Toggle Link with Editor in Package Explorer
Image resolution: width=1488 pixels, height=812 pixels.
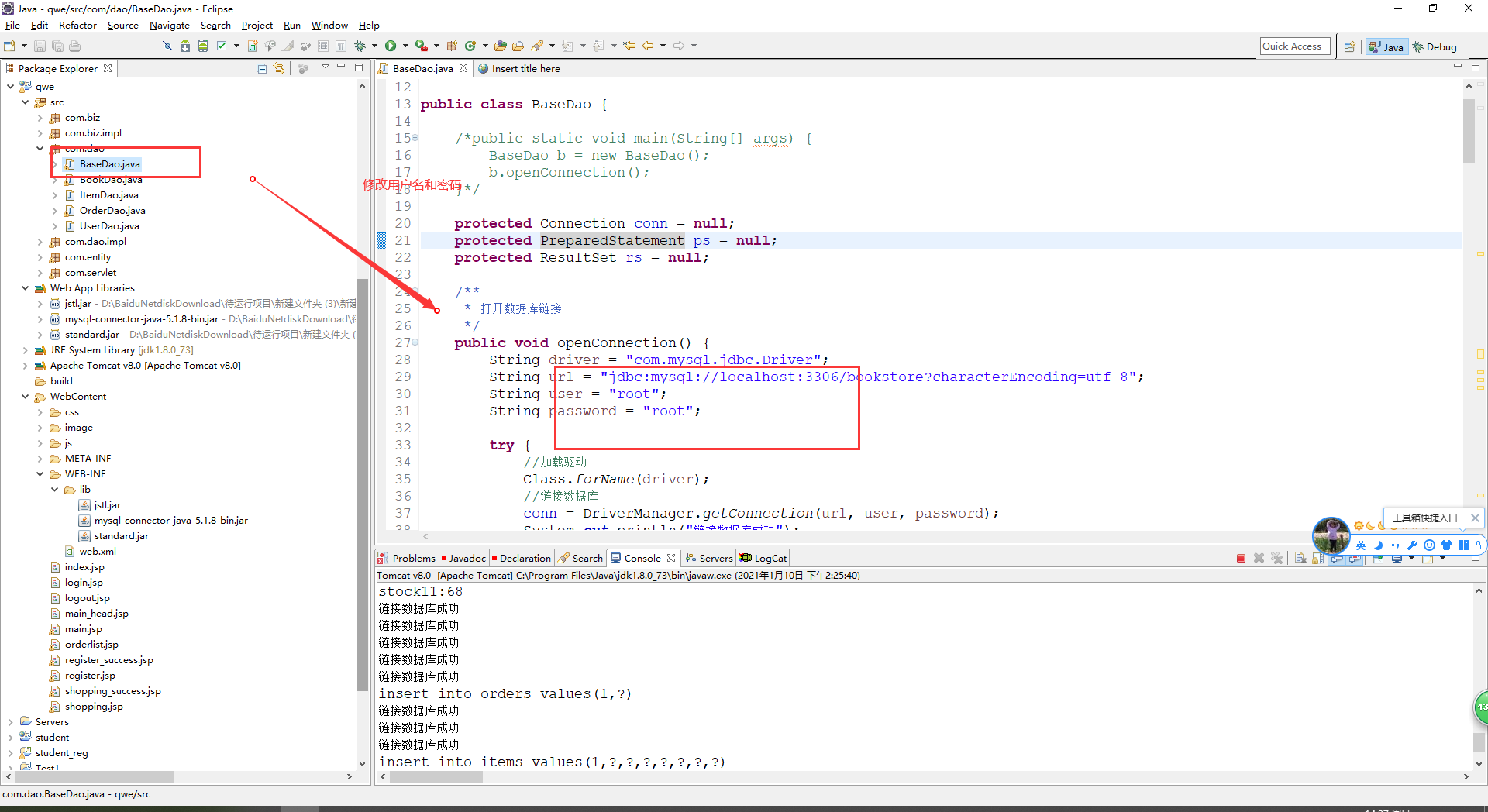point(279,68)
